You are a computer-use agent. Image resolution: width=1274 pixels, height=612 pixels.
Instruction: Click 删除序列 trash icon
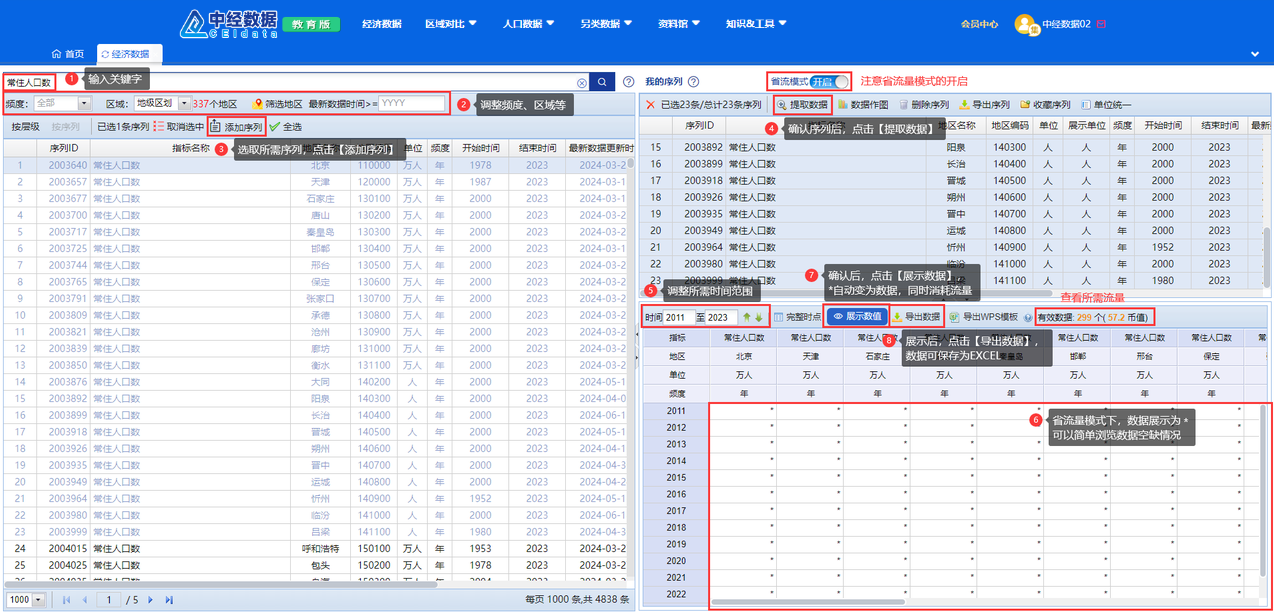click(904, 105)
